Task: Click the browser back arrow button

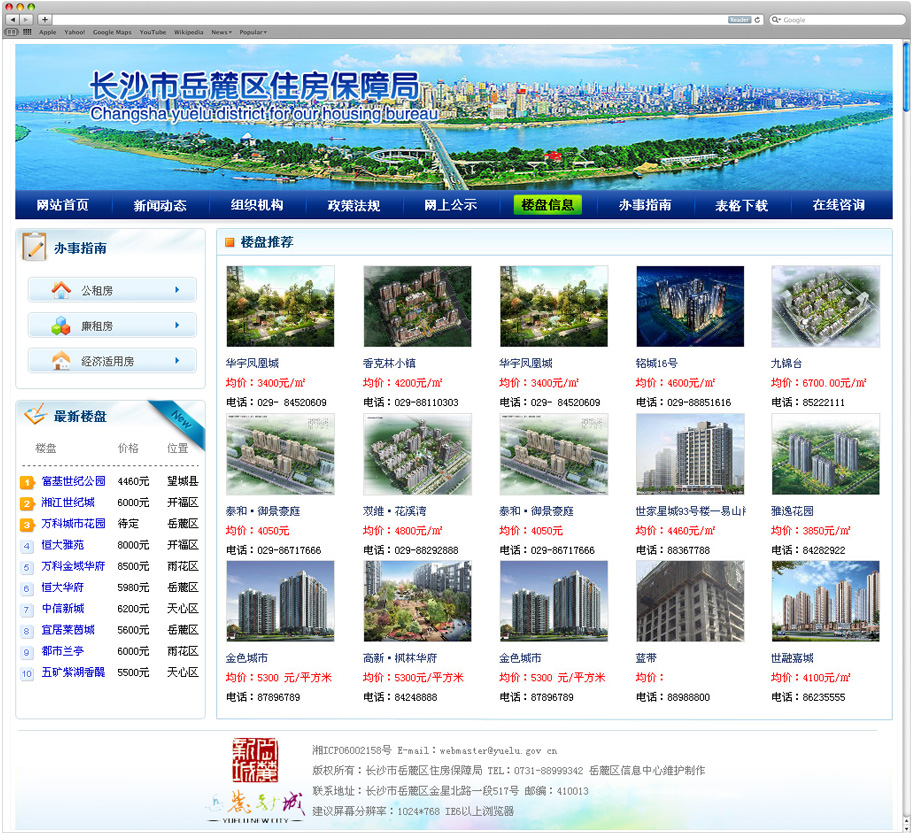Action: [x=12, y=19]
